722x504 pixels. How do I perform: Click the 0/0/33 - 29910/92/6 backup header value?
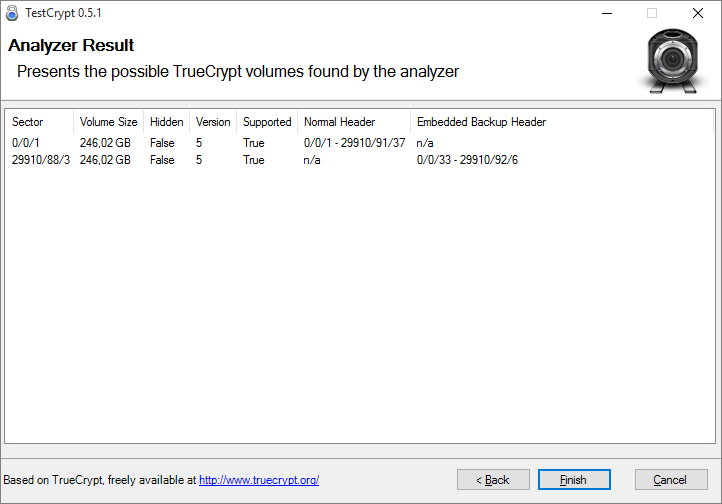tap(467, 160)
